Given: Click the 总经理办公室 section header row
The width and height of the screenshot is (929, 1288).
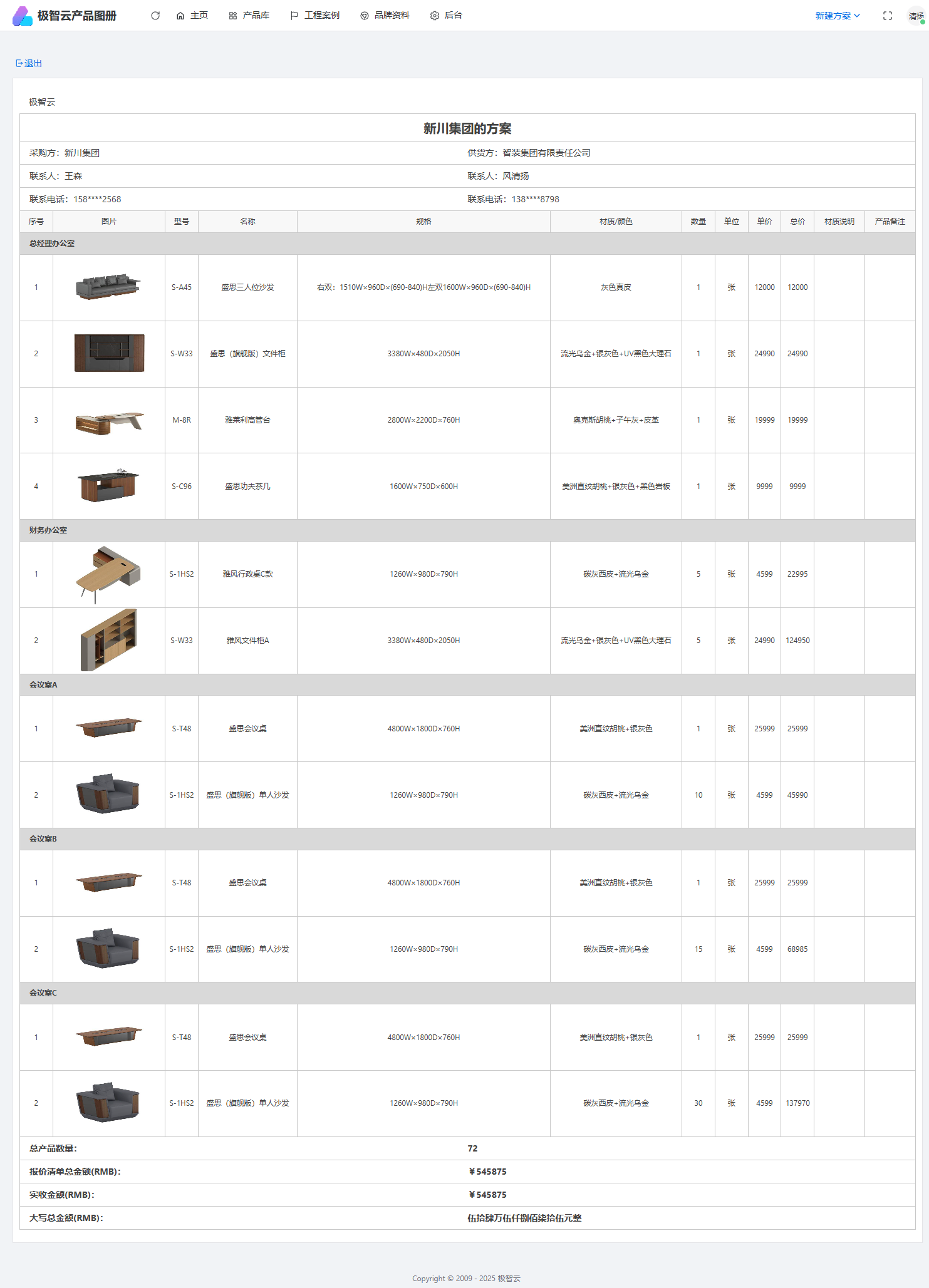Looking at the screenshot, I should pyautogui.click(x=467, y=244).
